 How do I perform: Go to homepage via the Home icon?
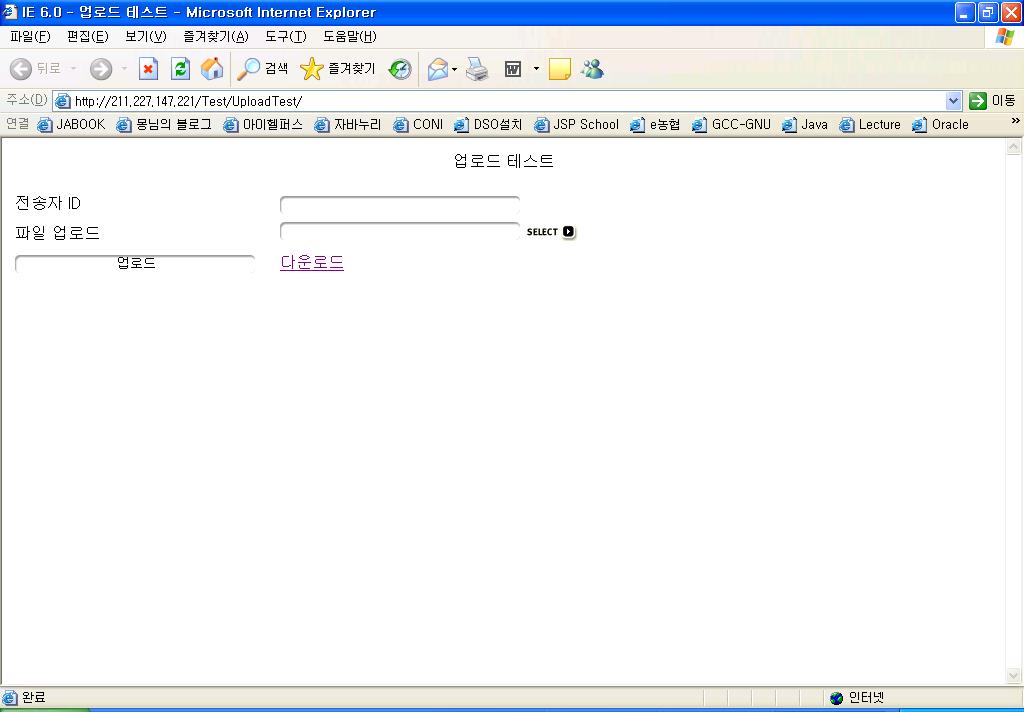click(210, 68)
